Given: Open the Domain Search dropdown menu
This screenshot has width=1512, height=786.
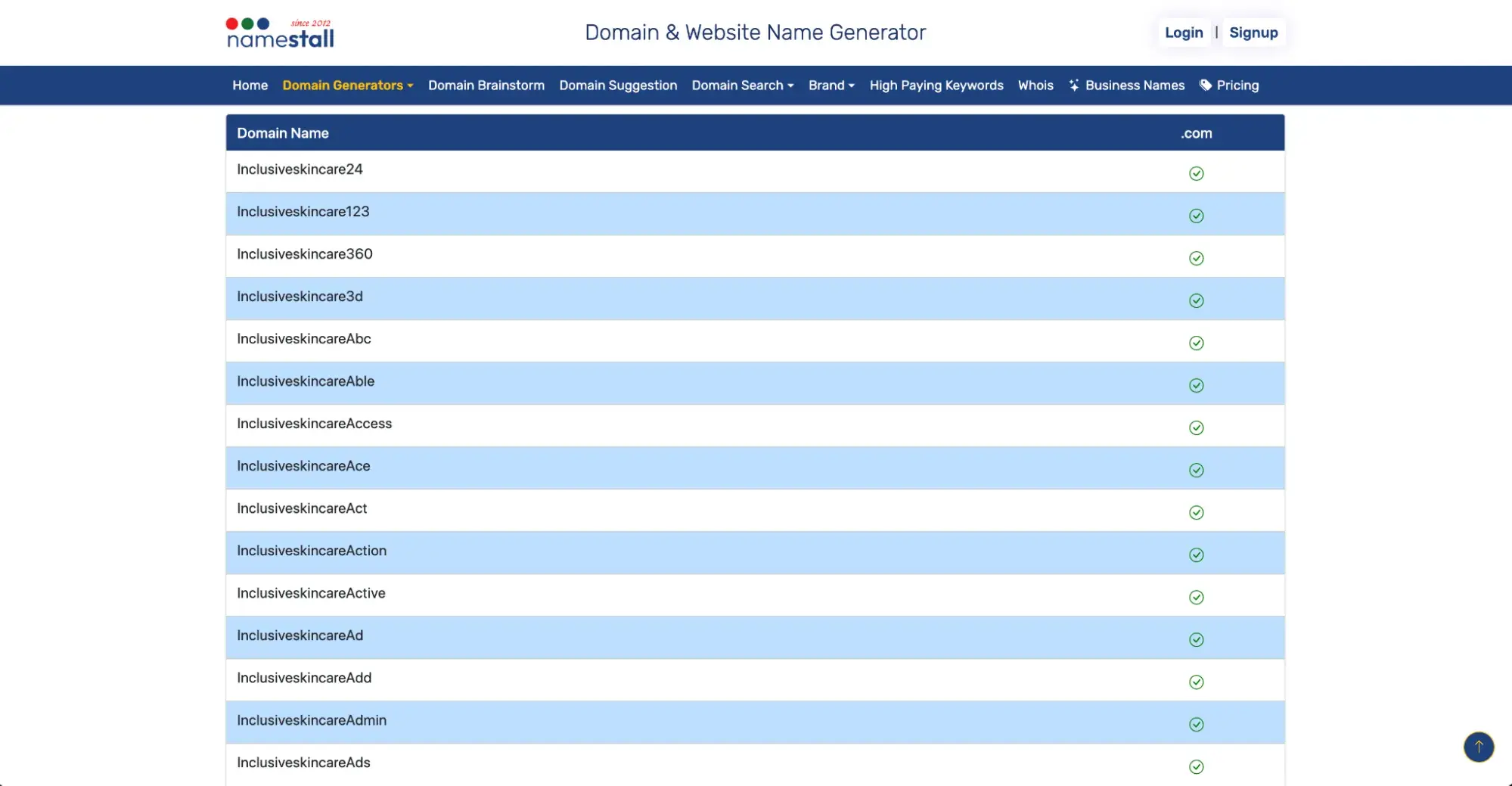Looking at the screenshot, I should coord(742,85).
